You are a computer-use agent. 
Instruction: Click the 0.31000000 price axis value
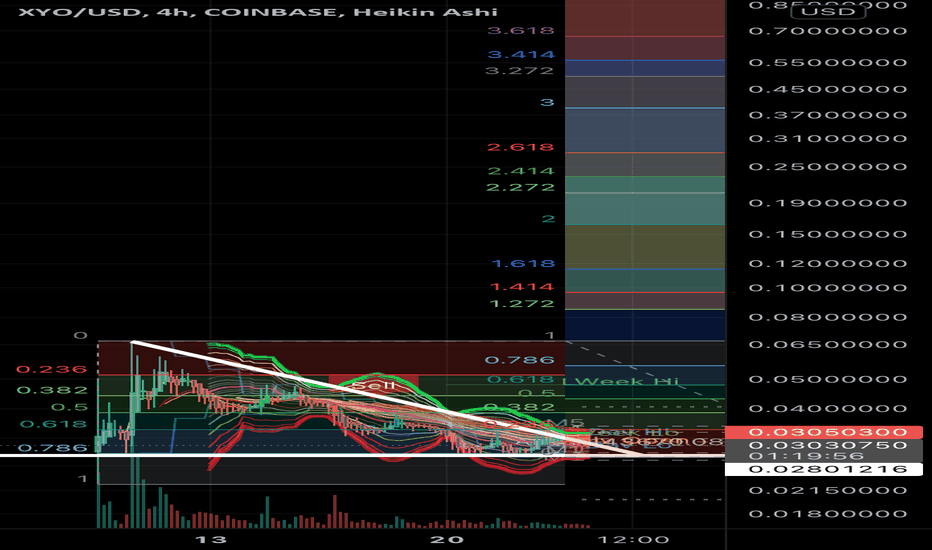tap(828, 139)
